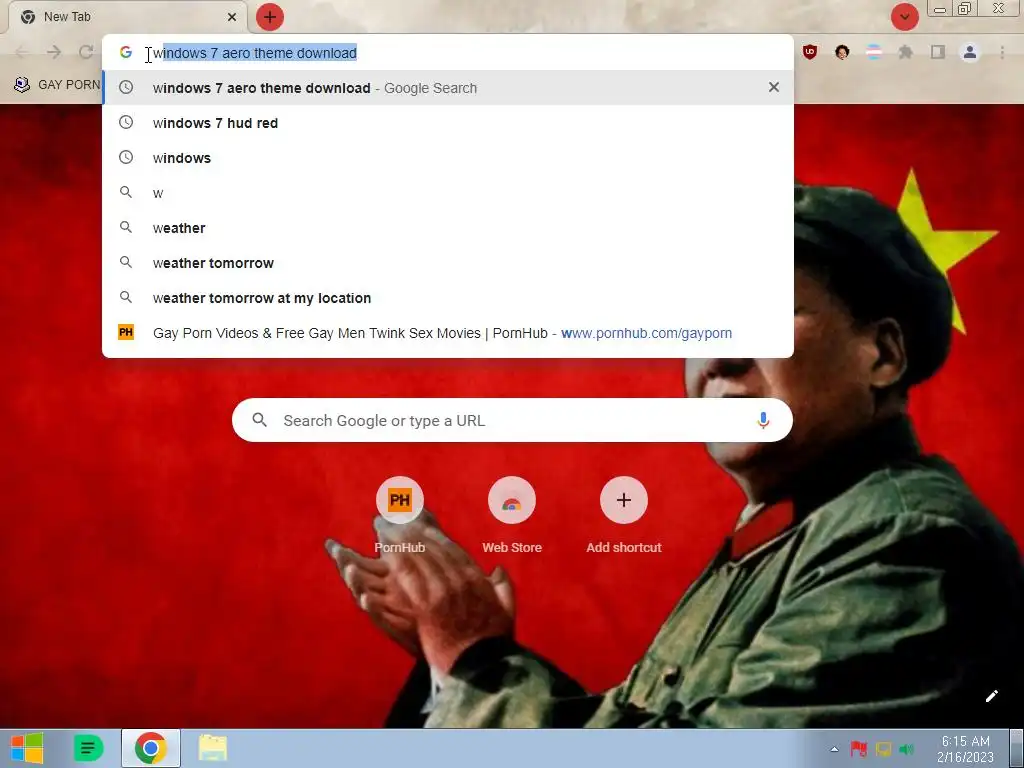
Task: Click the Show desktop strip beside the clock
Action: coord(1016,748)
